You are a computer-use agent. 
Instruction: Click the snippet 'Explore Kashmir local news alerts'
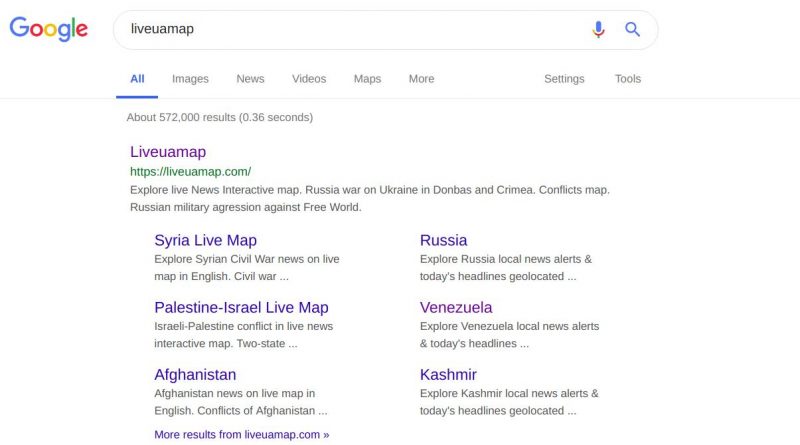[509, 402]
